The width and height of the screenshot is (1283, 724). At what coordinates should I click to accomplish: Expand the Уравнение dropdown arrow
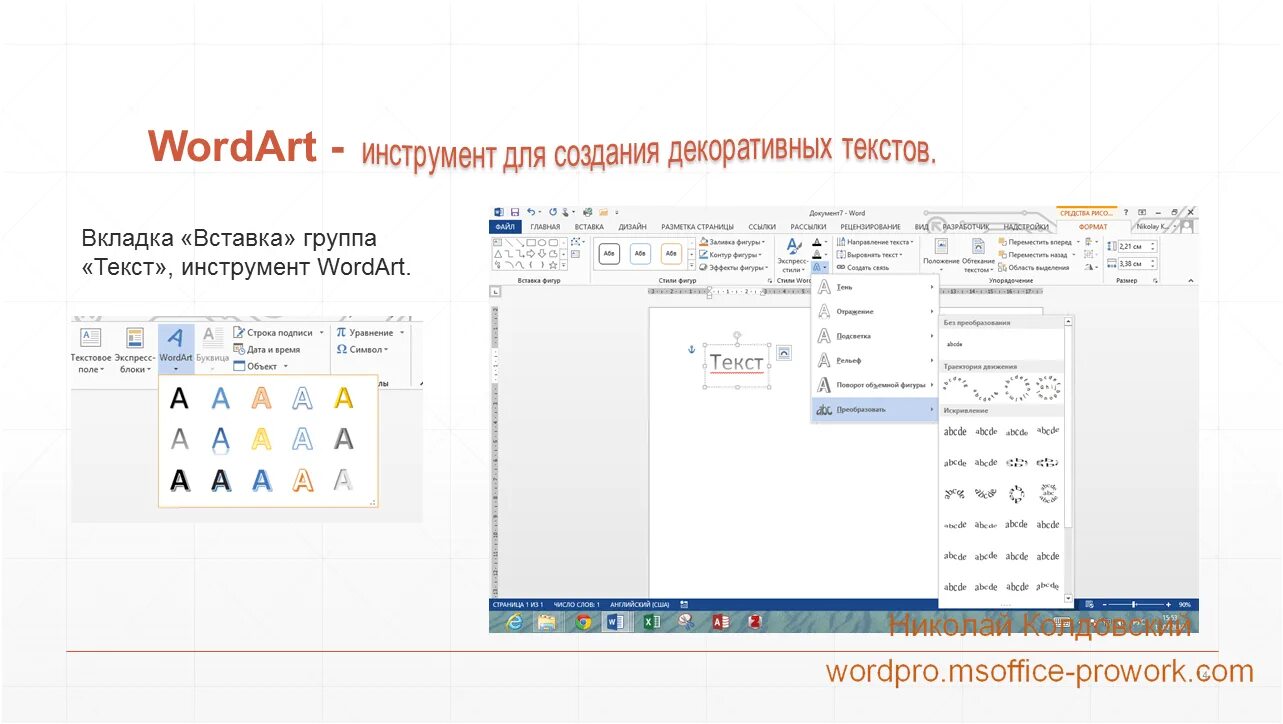(402, 333)
